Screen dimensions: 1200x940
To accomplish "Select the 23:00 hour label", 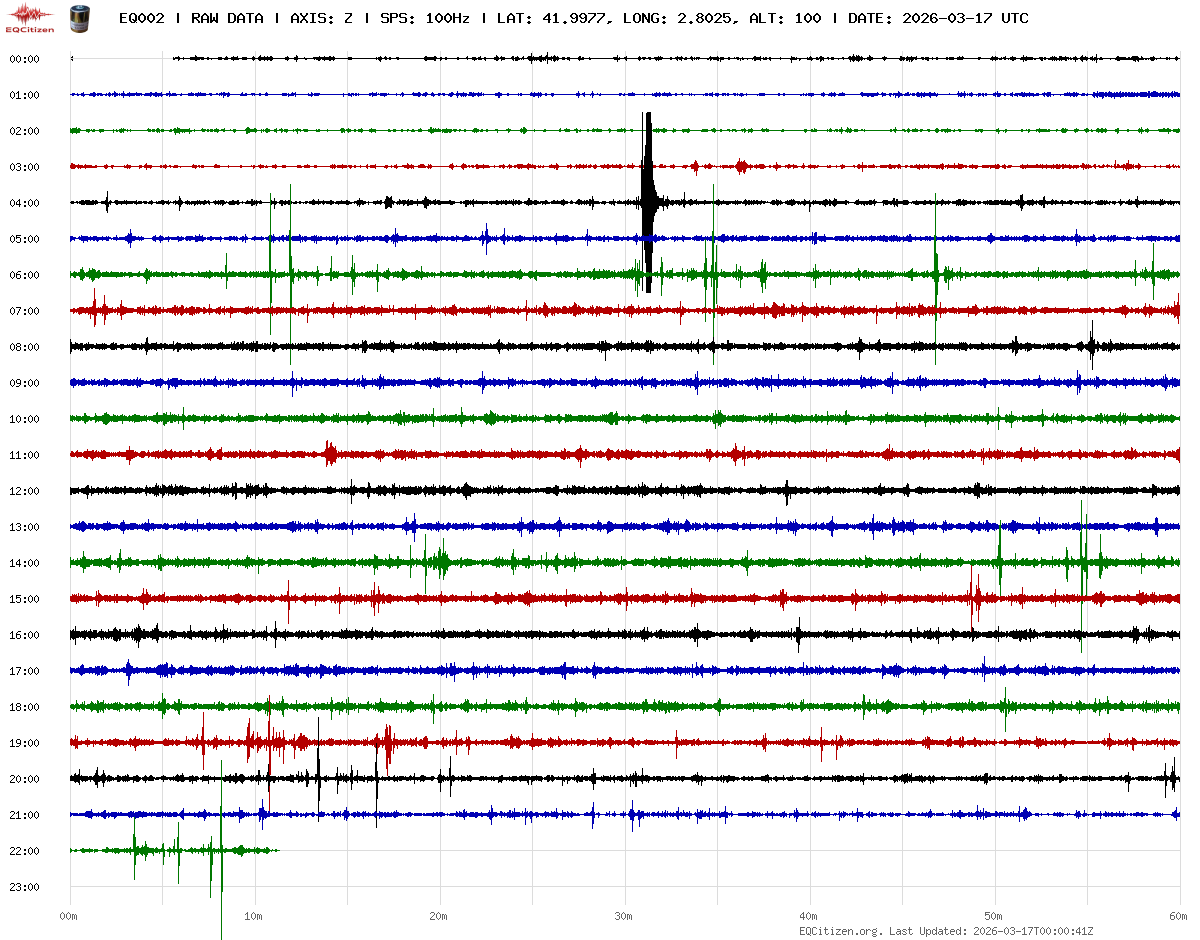I will coord(24,887).
